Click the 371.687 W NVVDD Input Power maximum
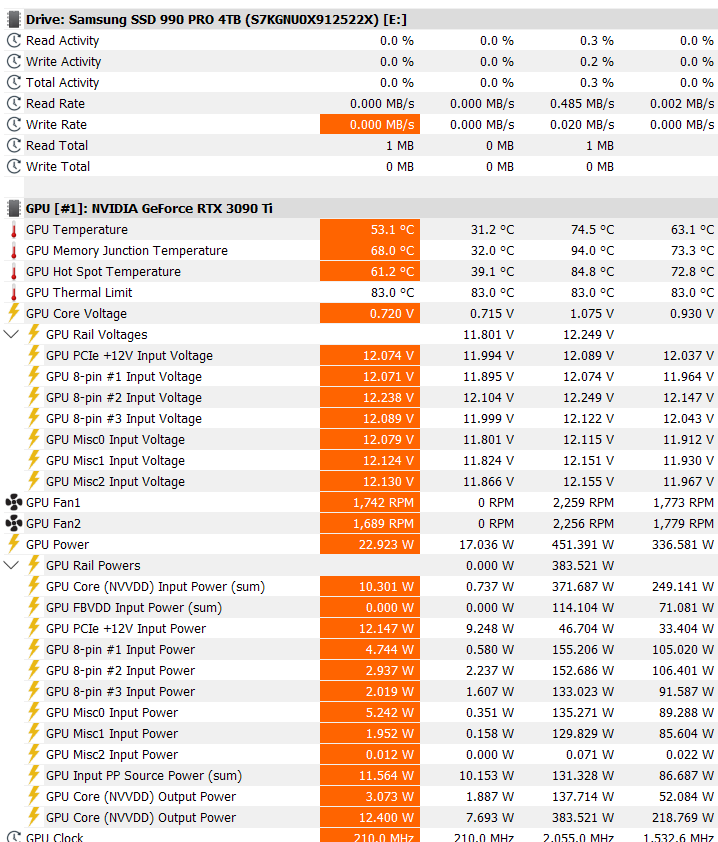This screenshot has height=842, width=718. pos(583,586)
